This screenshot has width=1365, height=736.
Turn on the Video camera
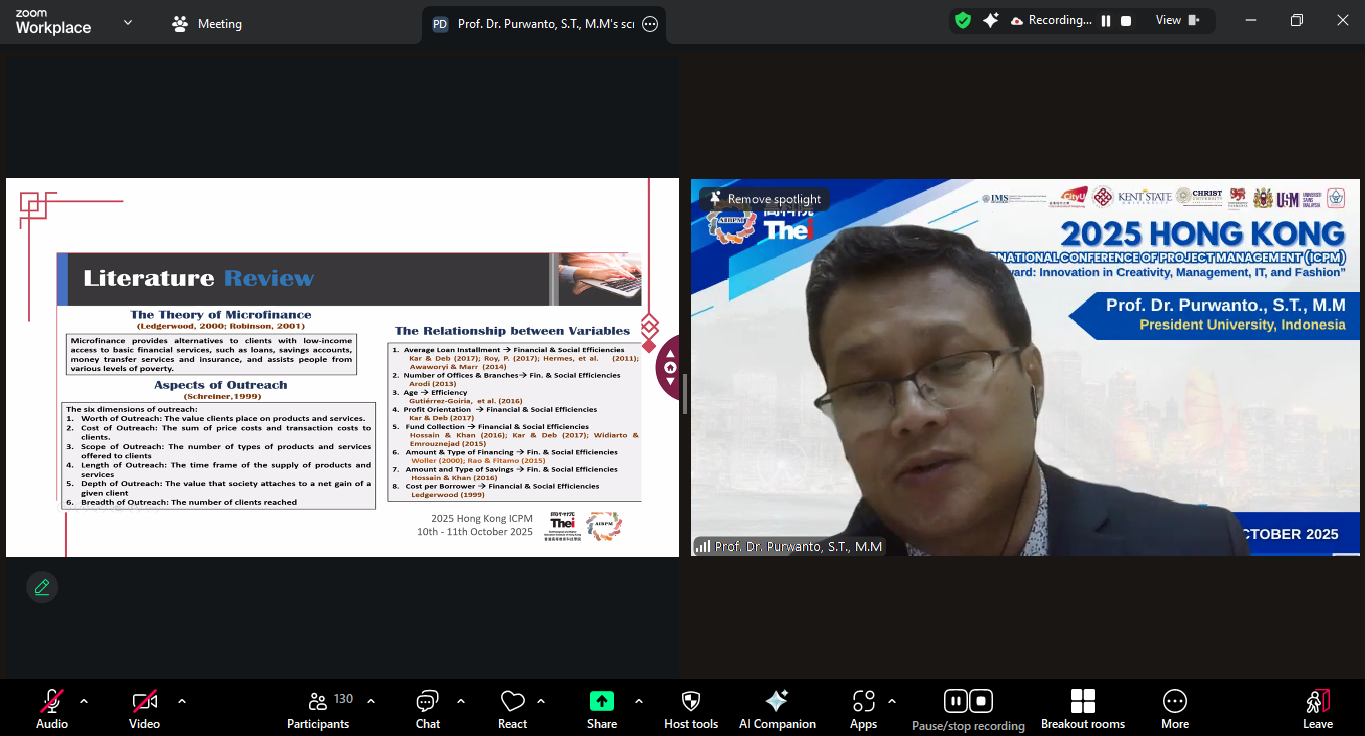[144, 708]
